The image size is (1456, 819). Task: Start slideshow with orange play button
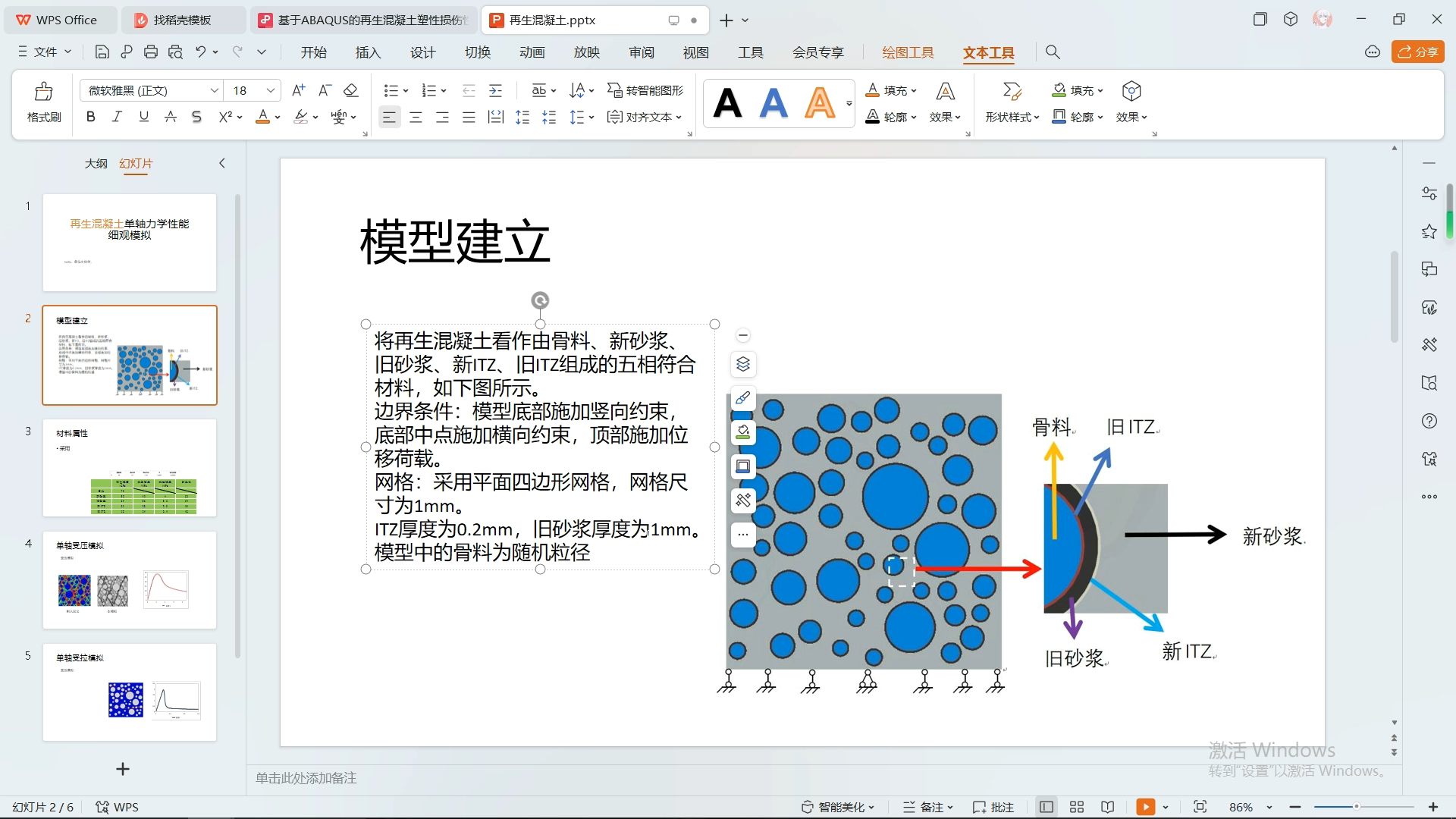[1145, 807]
